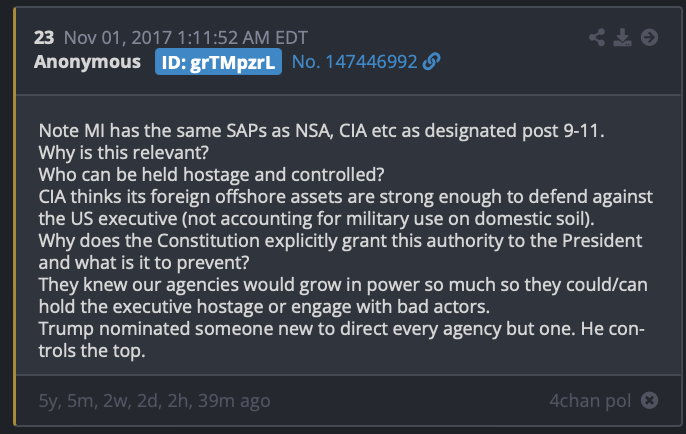The image size is (686, 434).
Task: Click the "Why does the Constitution explicitly grant" sentence
Action: click(340, 252)
